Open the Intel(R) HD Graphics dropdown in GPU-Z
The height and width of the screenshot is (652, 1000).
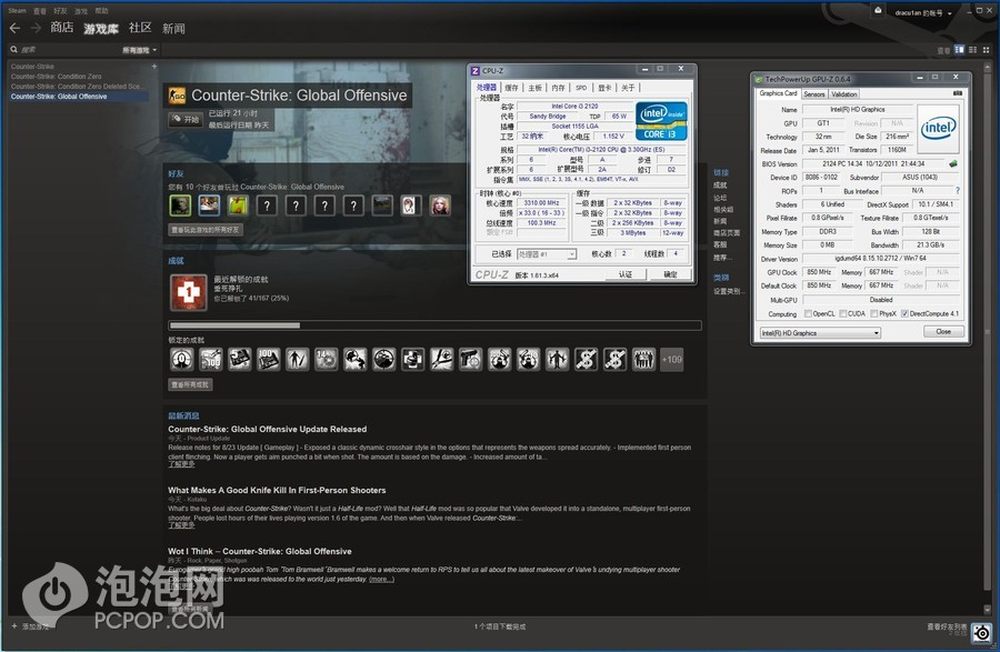click(x=820, y=332)
